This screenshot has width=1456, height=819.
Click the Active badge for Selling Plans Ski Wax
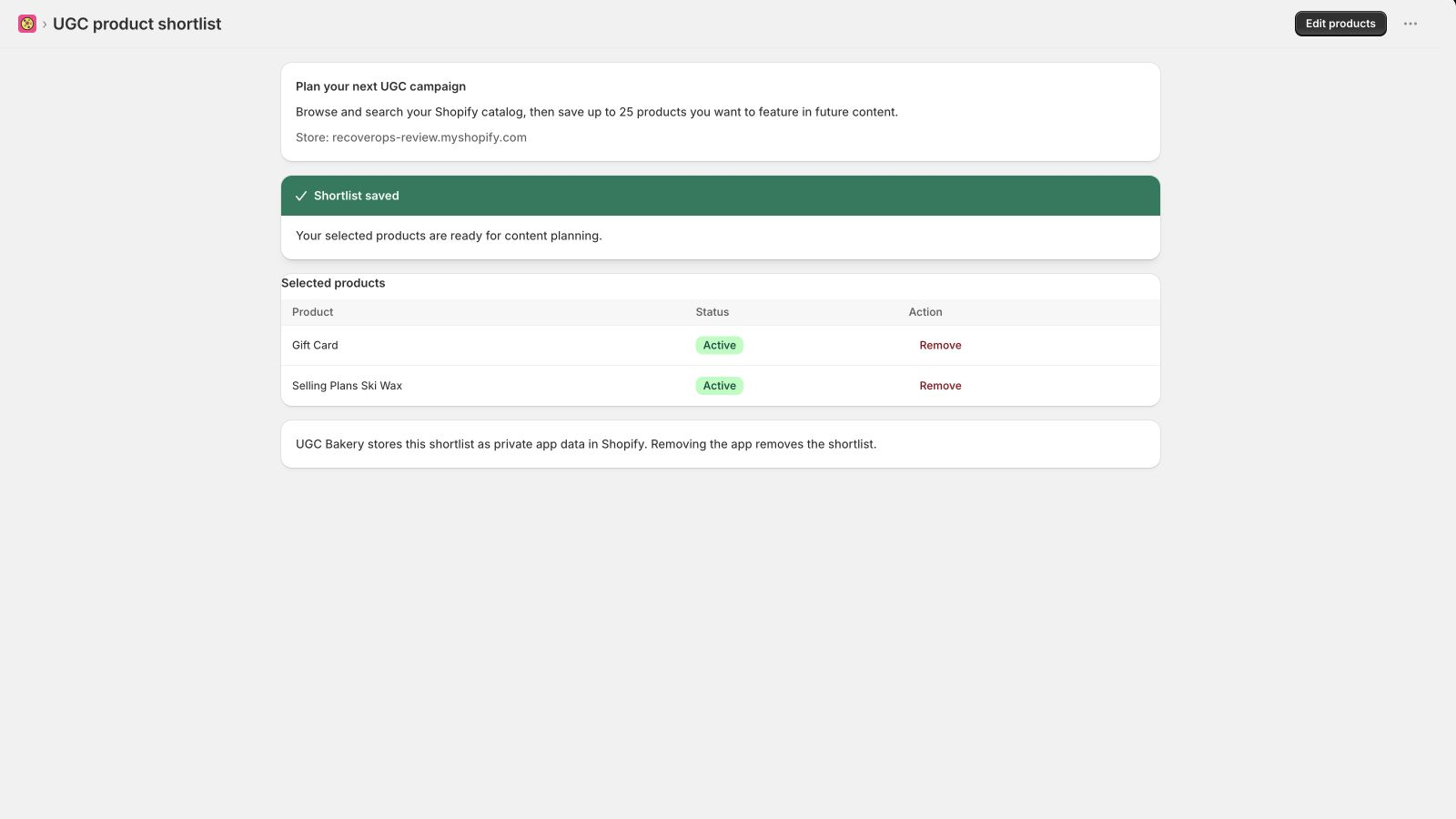tap(719, 386)
